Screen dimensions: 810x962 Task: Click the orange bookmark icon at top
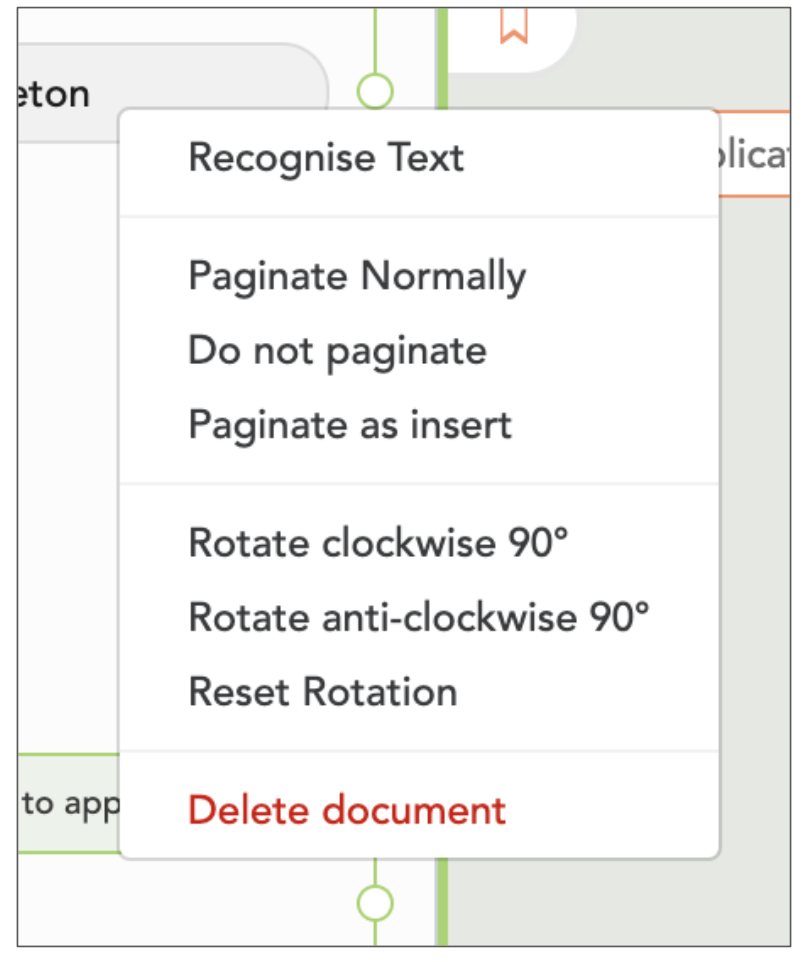click(514, 26)
